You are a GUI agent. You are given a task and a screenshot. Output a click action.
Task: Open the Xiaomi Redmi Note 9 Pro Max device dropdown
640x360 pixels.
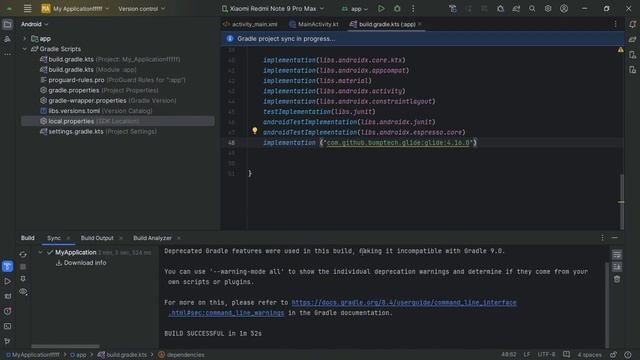(273, 9)
